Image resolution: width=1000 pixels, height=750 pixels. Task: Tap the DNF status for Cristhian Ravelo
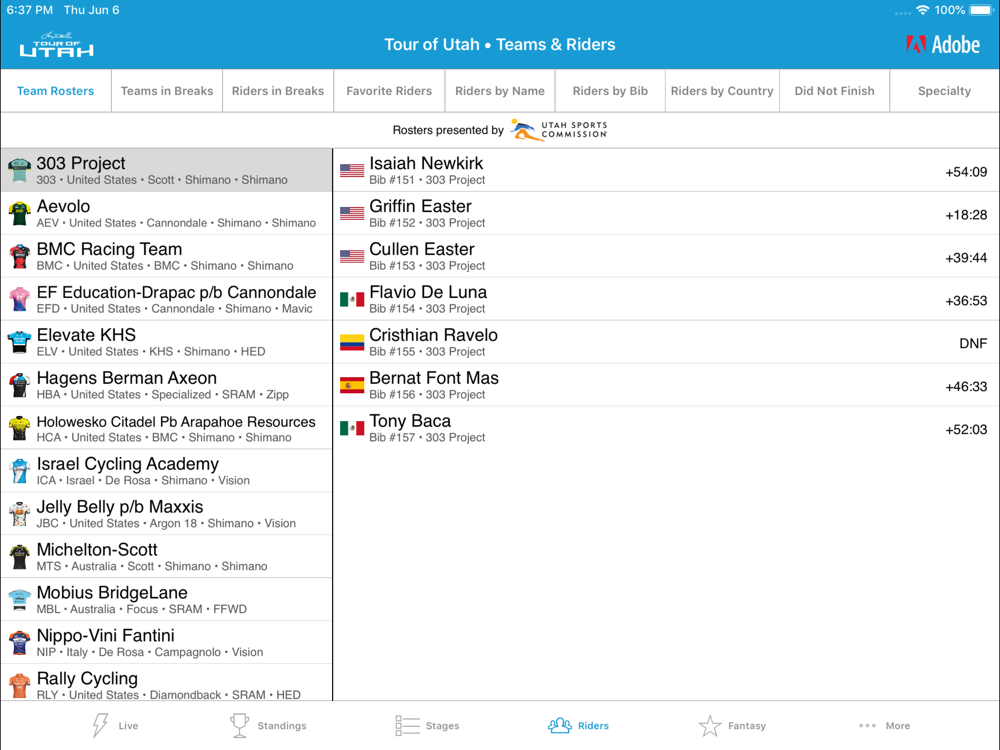click(973, 344)
